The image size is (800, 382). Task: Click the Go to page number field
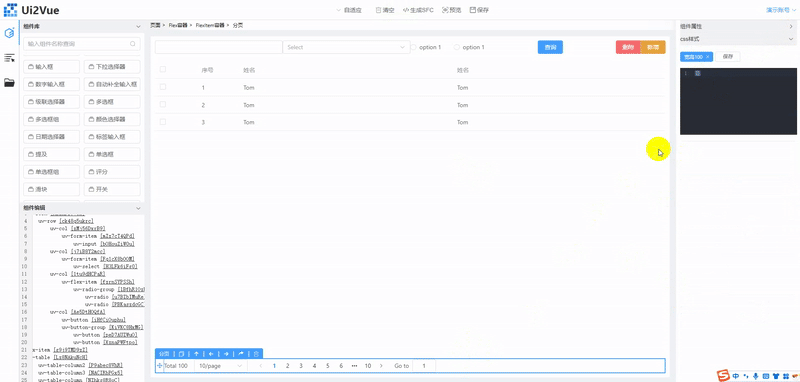(x=424, y=366)
